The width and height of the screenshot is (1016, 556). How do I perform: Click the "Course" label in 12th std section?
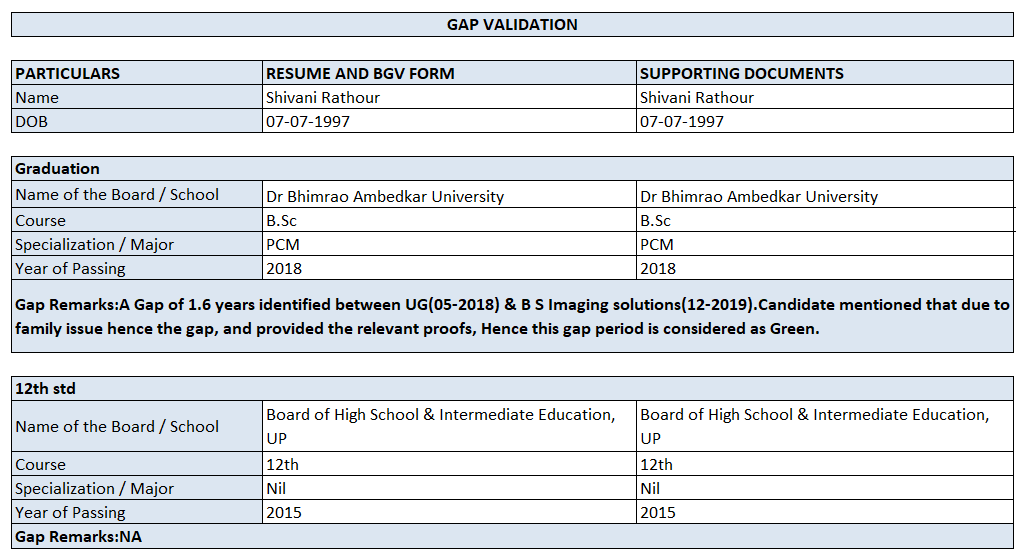tap(137, 465)
